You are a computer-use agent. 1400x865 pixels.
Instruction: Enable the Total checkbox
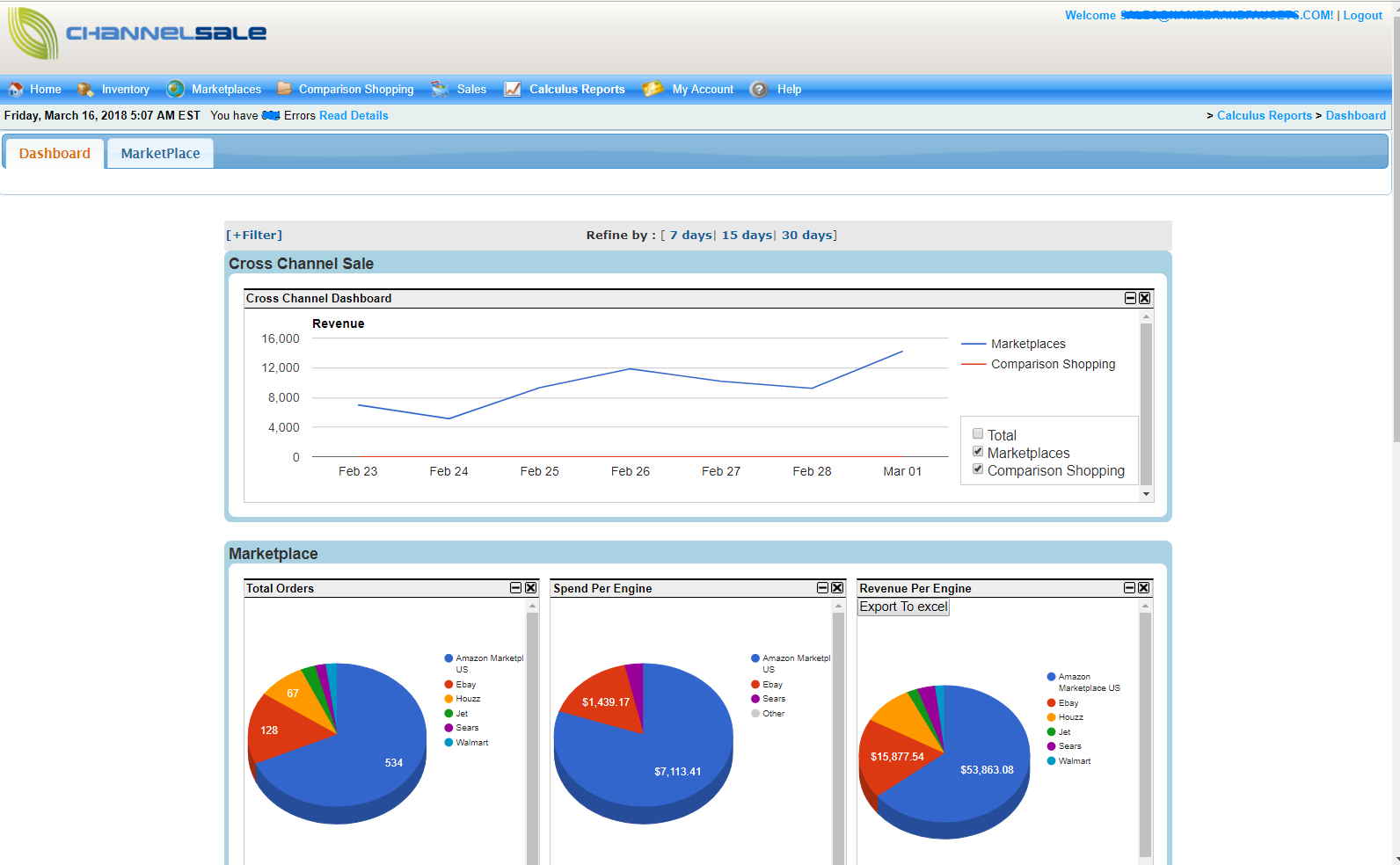(978, 434)
